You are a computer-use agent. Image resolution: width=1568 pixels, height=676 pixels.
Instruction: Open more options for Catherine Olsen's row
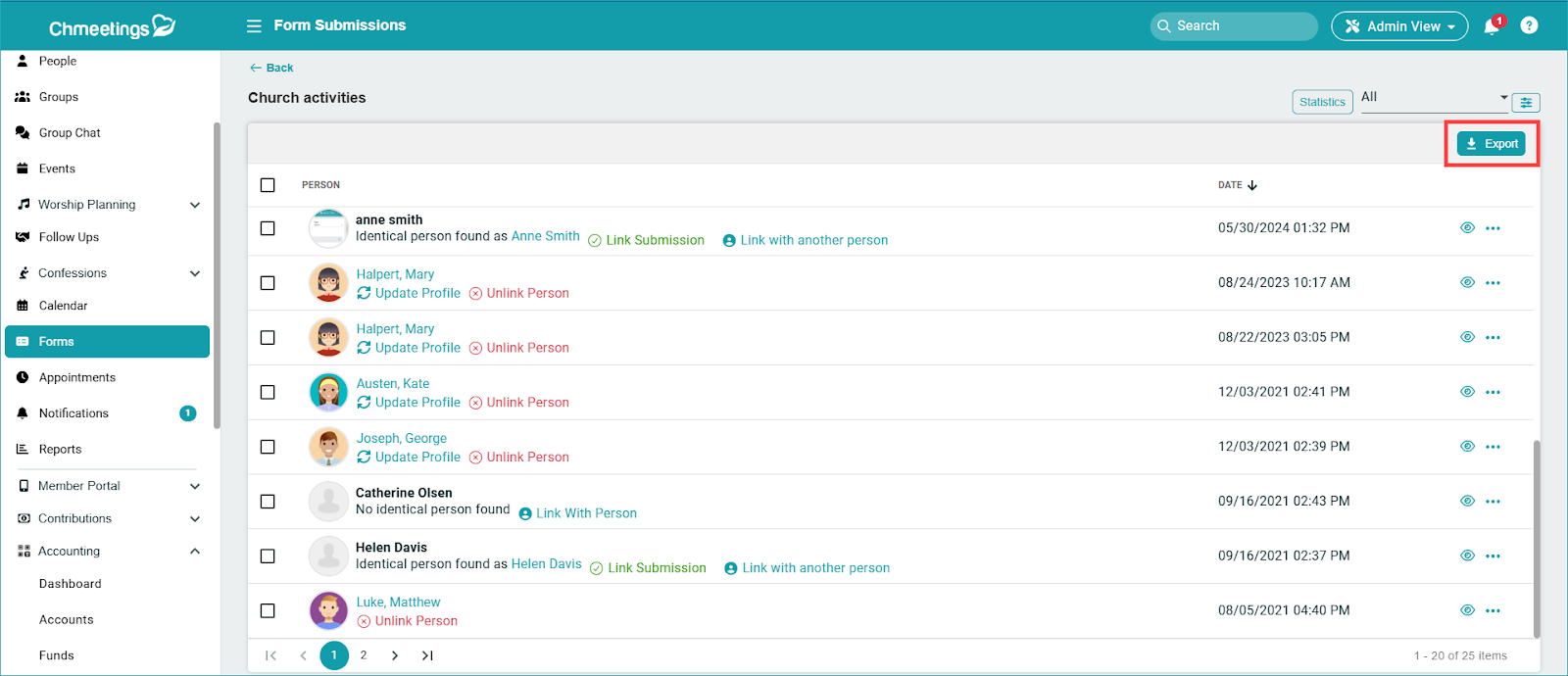1493,502
